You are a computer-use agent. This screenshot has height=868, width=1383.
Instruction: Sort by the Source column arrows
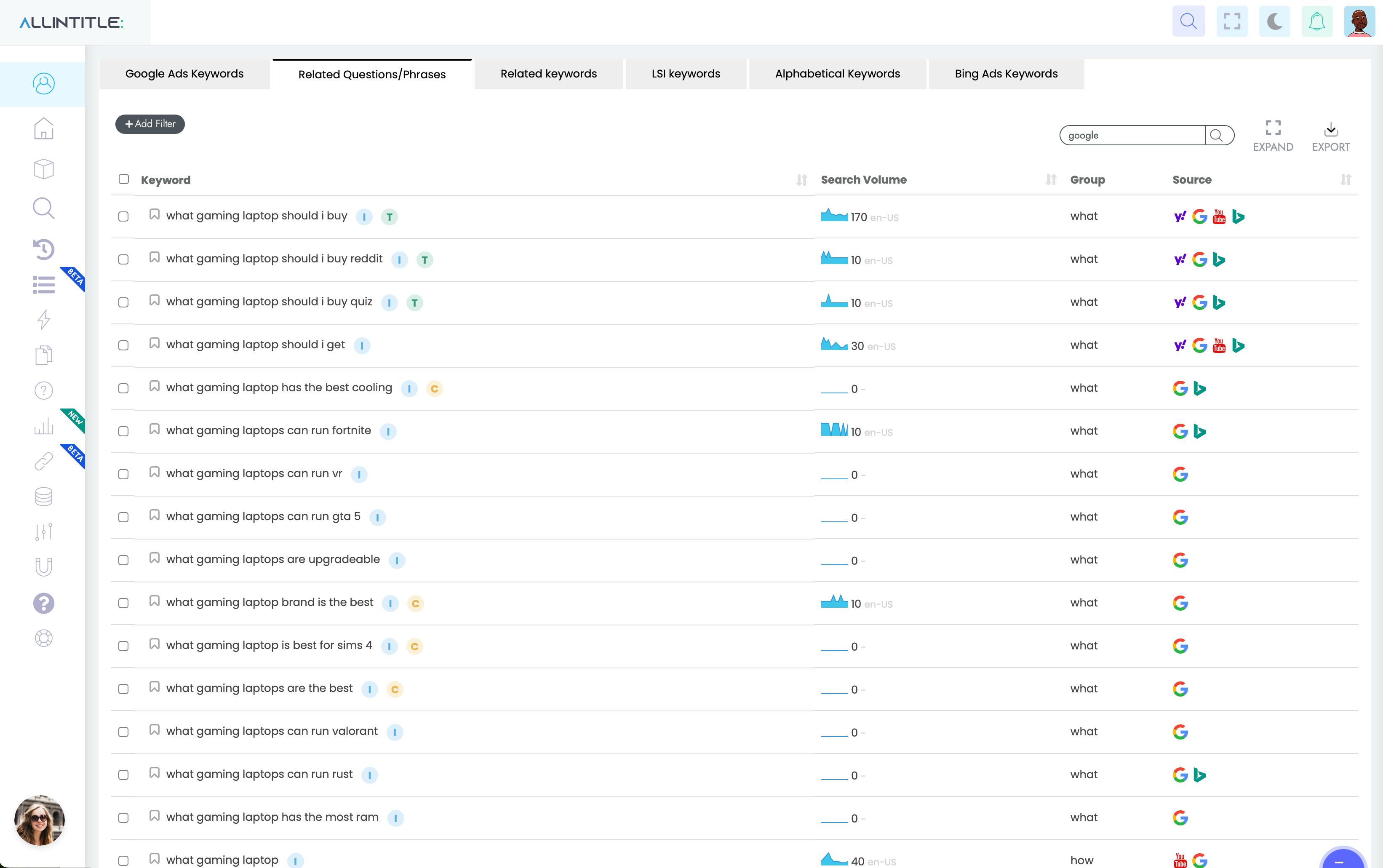point(1346,180)
